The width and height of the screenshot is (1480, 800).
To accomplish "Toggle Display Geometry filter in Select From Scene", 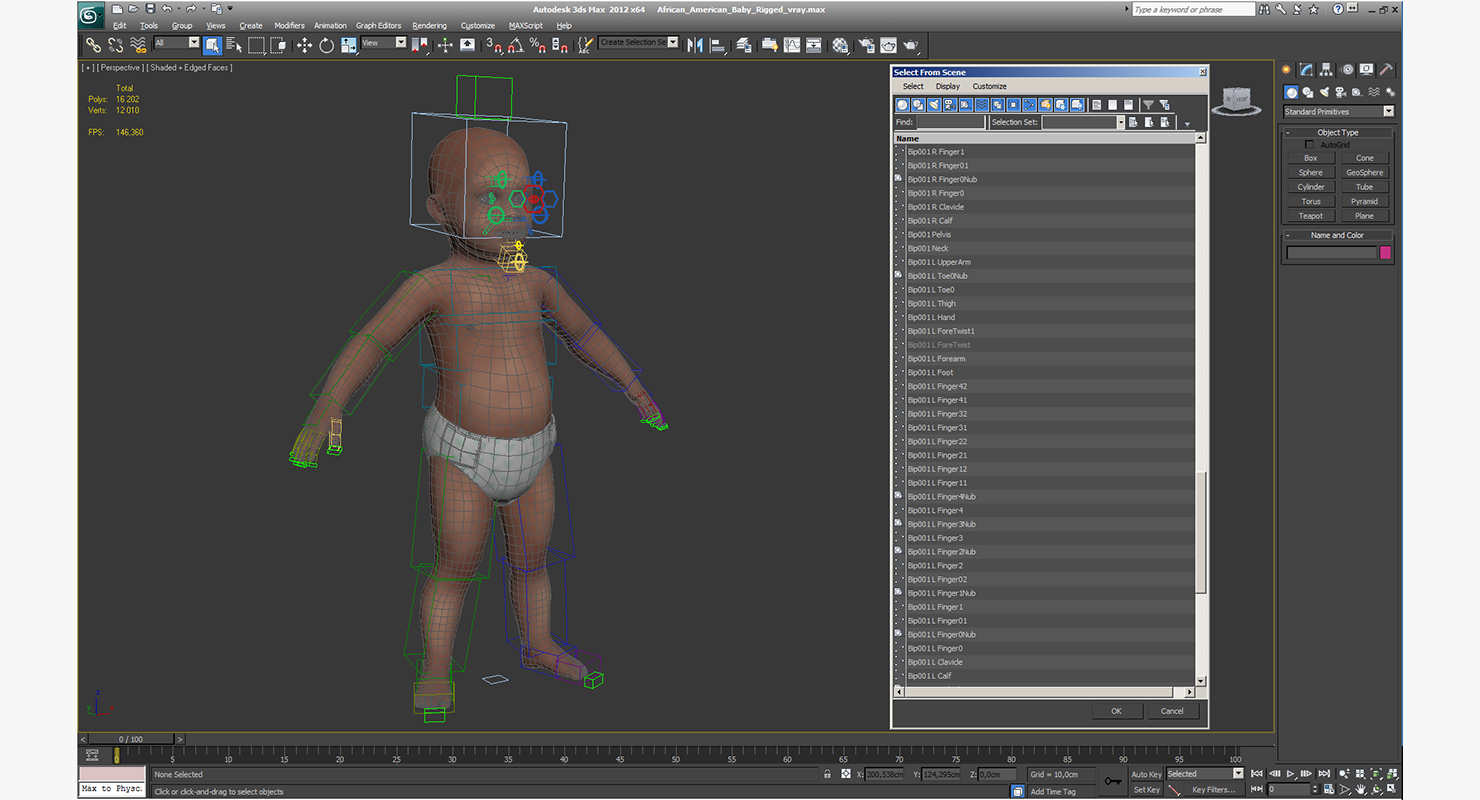I will 902,105.
